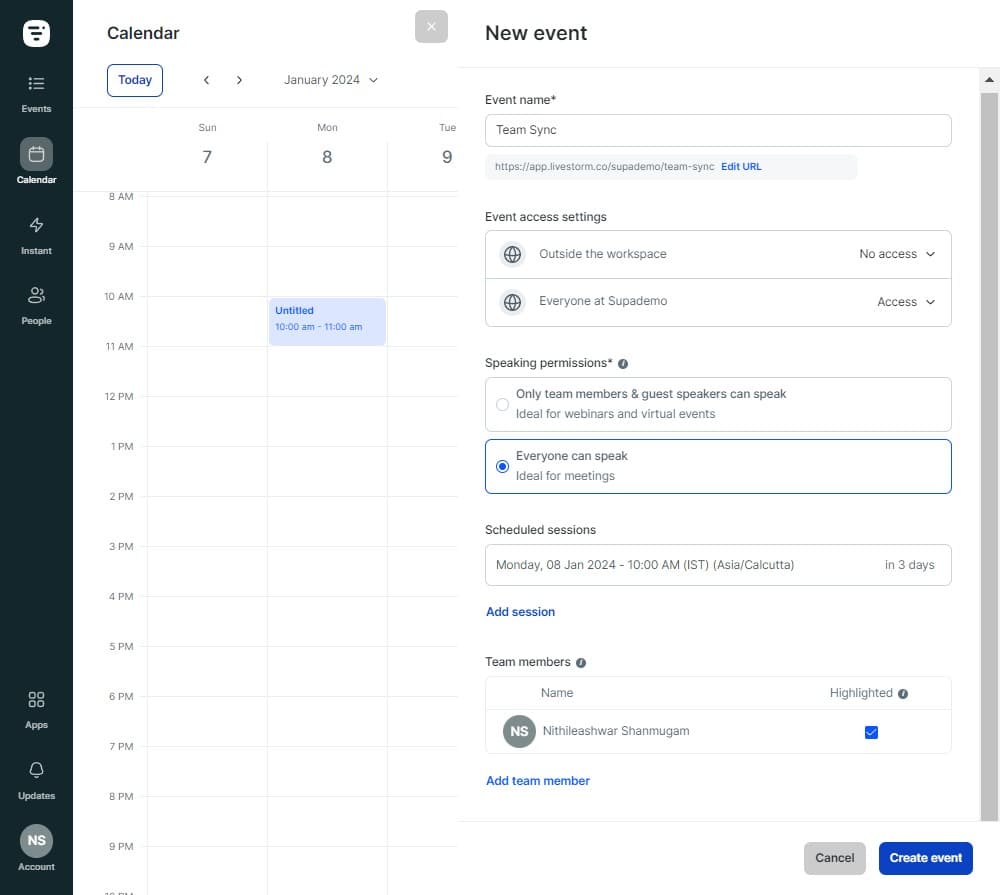Open the Apps grid icon
This screenshot has height=895, width=1000.
[x=36, y=709]
